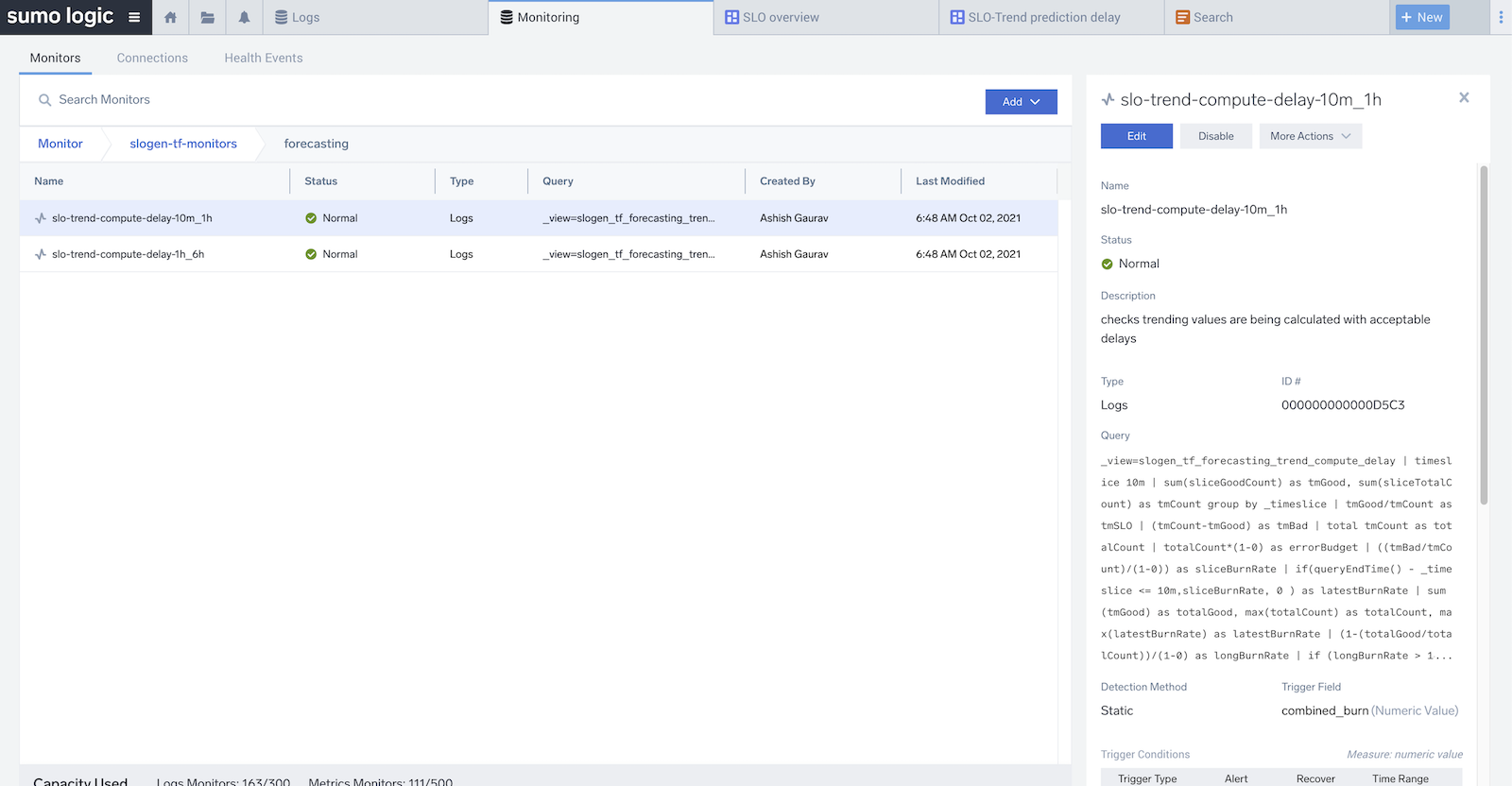Screen dimensions: 1512x786
Task: Select the slo-trend-compute-delay-10m_1h monitor row
Action: (x=539, y=218)
